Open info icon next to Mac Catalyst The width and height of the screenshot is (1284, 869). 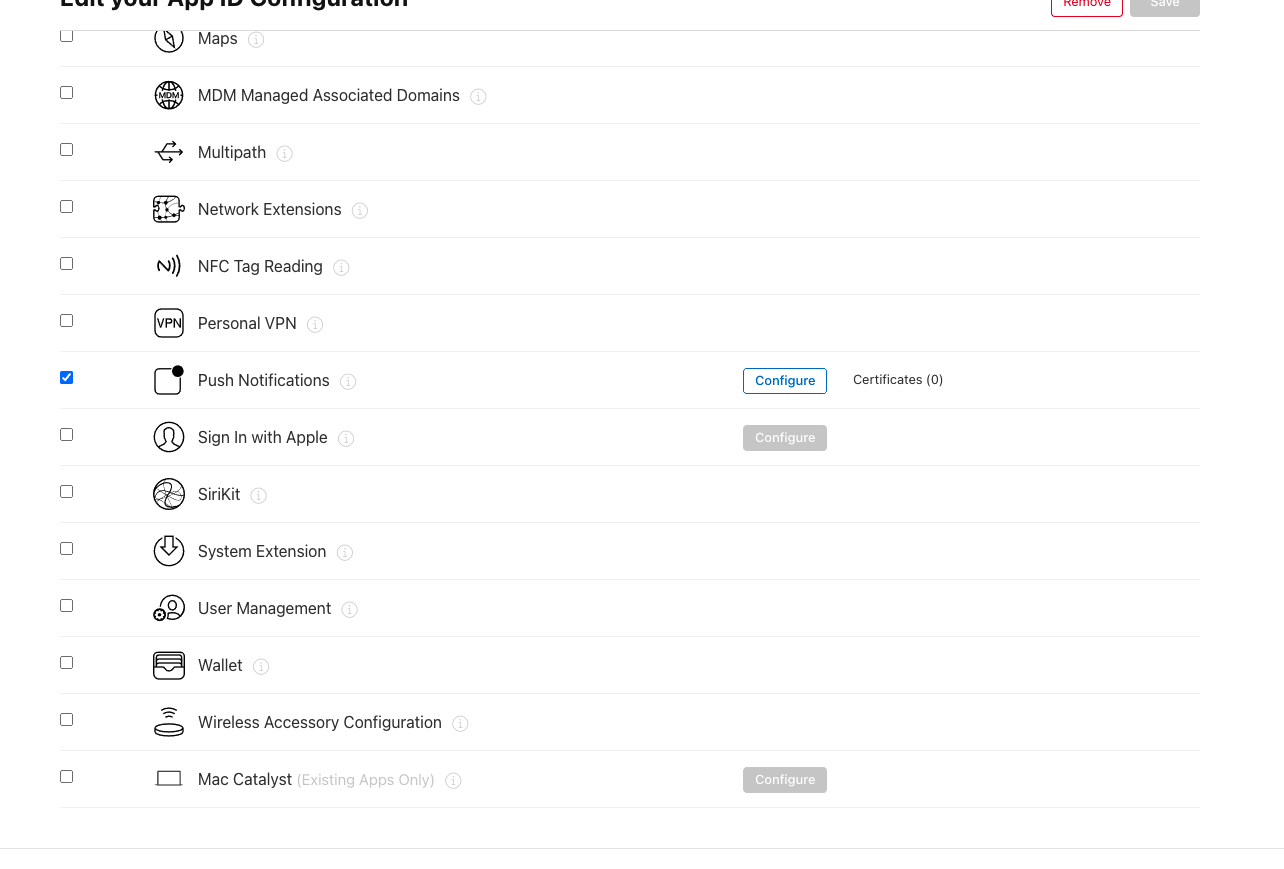(x=453, y=780)
